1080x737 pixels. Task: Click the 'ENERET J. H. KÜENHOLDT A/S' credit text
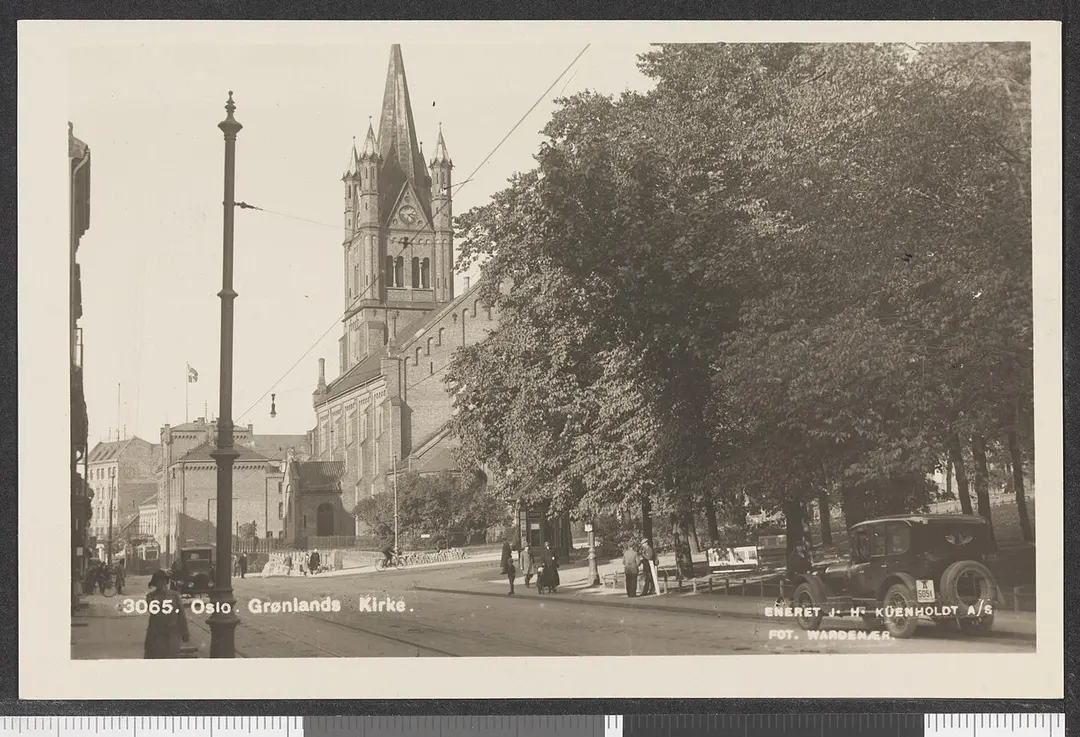[878, 611]
